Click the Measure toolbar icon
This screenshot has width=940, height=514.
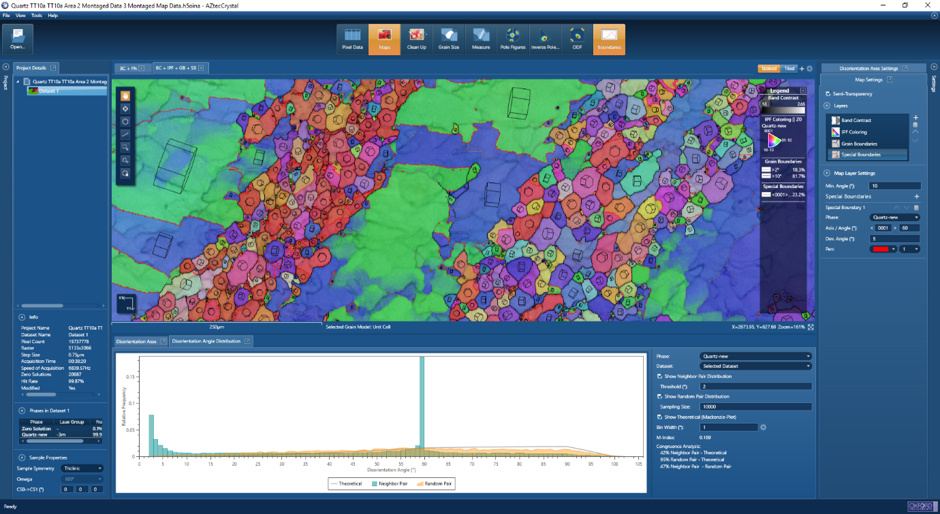(480, 39)
